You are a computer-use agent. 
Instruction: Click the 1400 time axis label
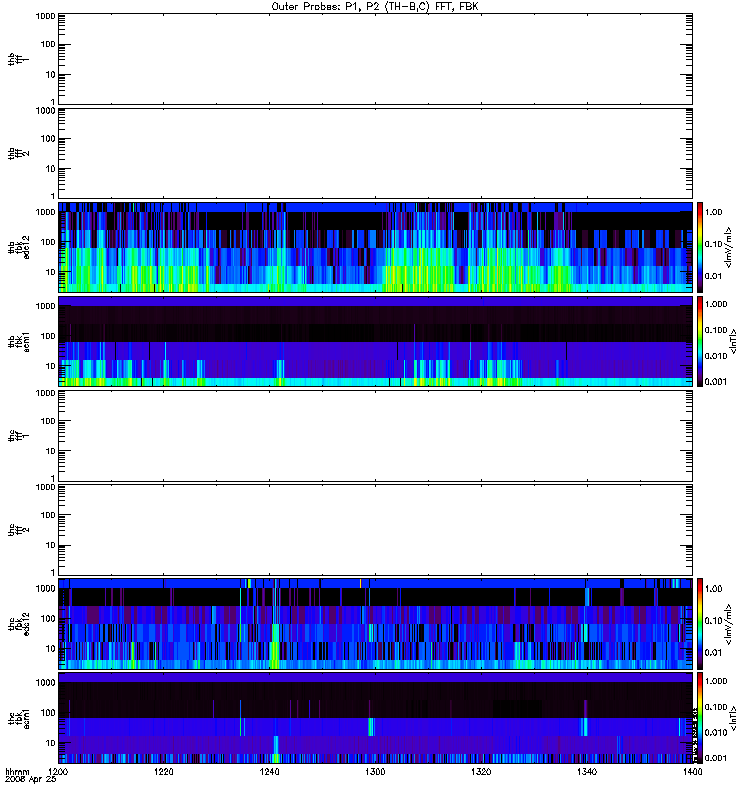coord(692,771)
